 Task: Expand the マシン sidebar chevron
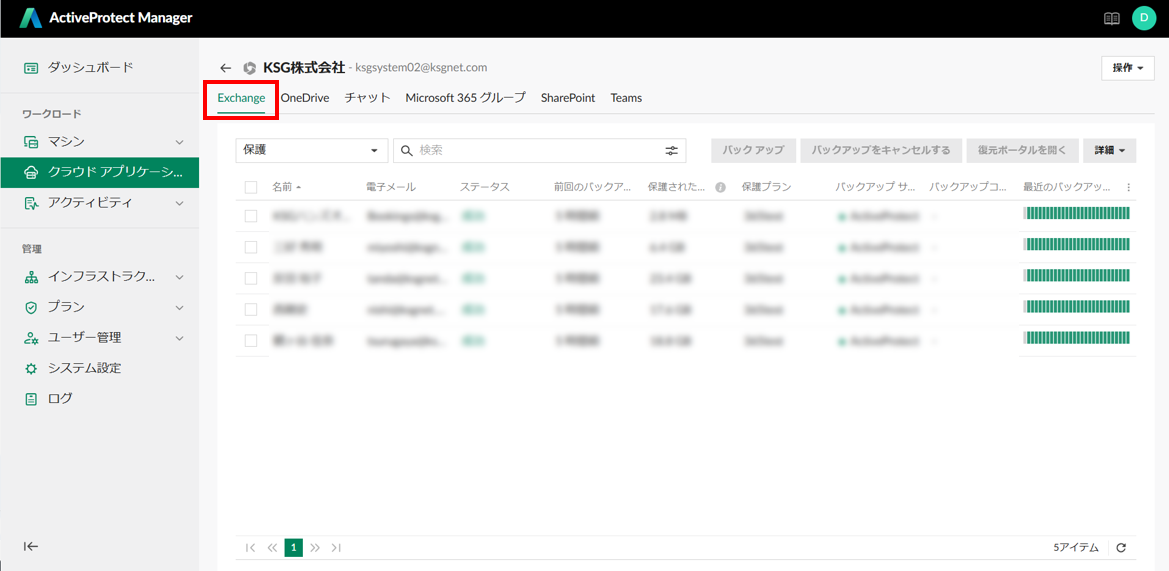point(179,142)
